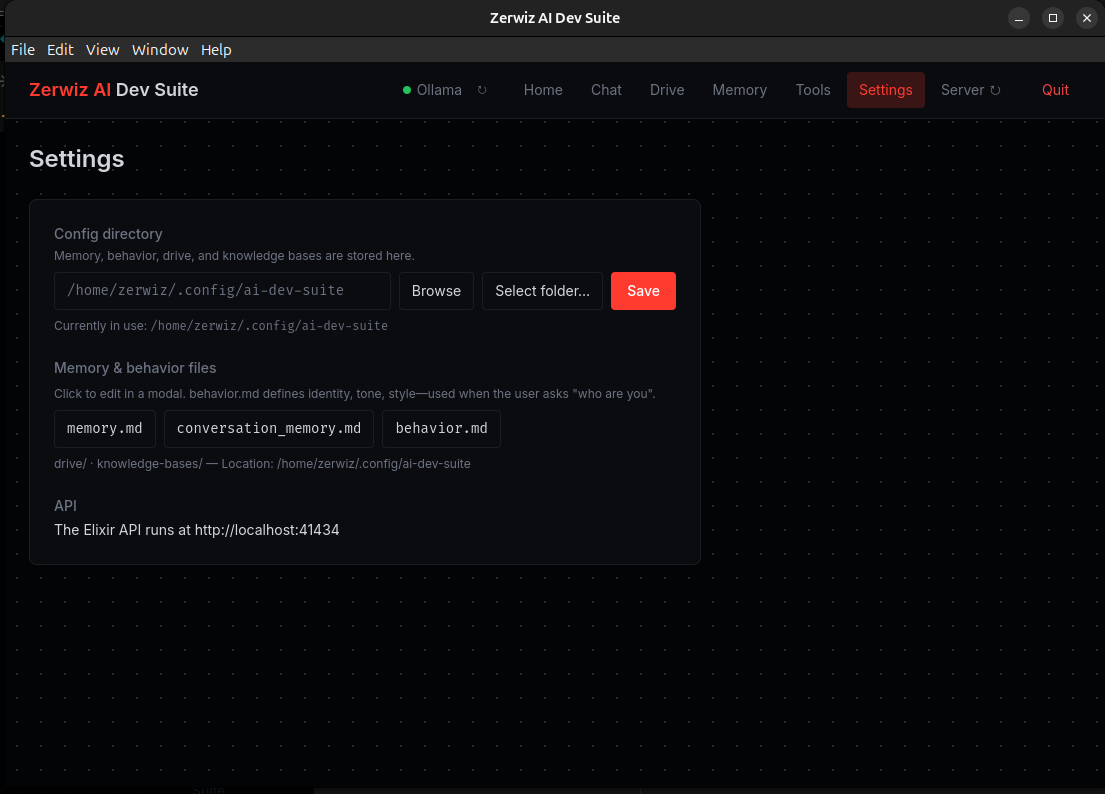Viewport: 1105px width, 794px height.
Task: Select the Server status control
Action: pos(962,90)
